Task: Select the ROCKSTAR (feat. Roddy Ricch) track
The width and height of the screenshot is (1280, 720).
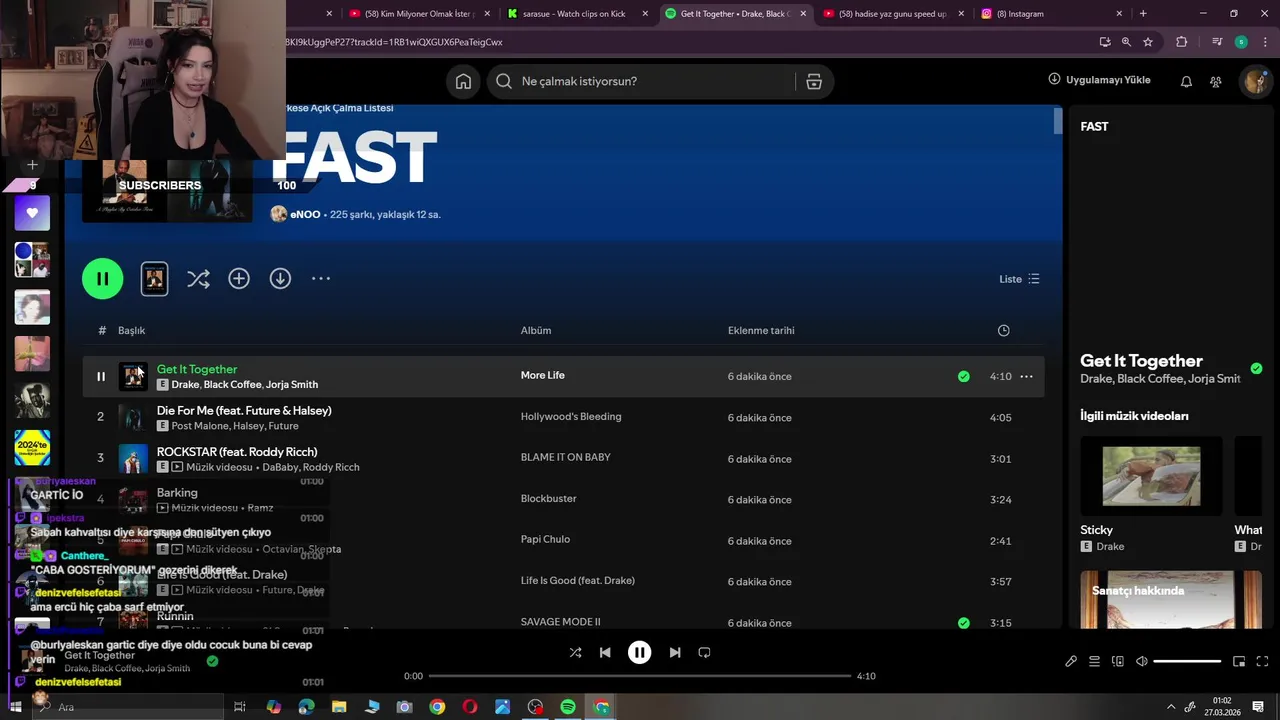Action: (237, 452)
